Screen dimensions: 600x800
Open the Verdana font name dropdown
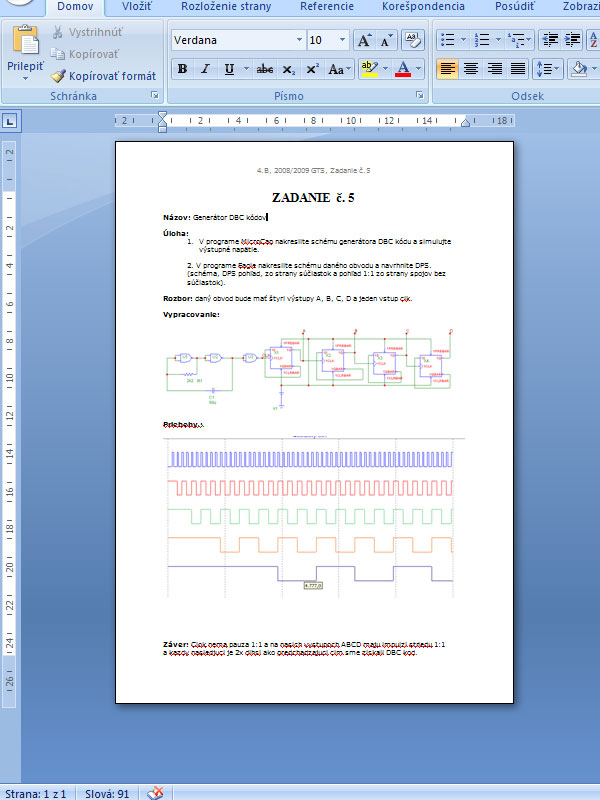tap(299, 40)
